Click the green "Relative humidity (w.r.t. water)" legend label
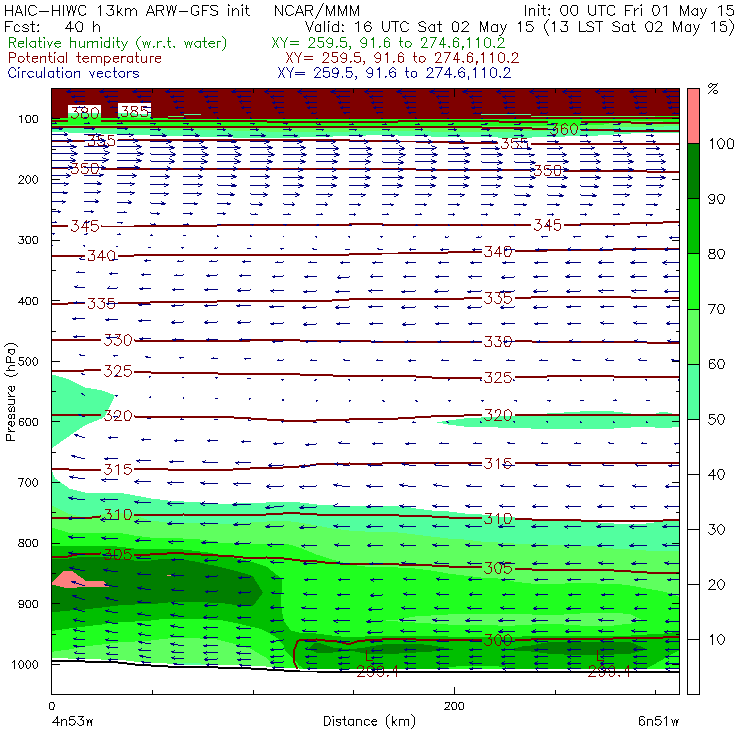 point(118,43)
